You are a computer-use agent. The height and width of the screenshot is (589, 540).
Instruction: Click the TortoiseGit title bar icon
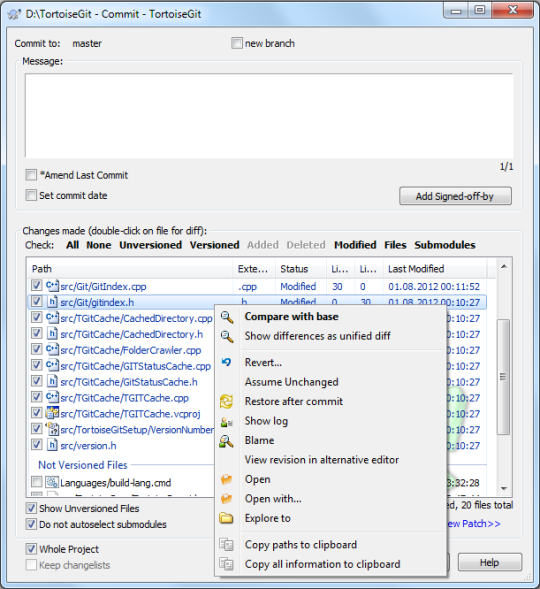(14, 14)
